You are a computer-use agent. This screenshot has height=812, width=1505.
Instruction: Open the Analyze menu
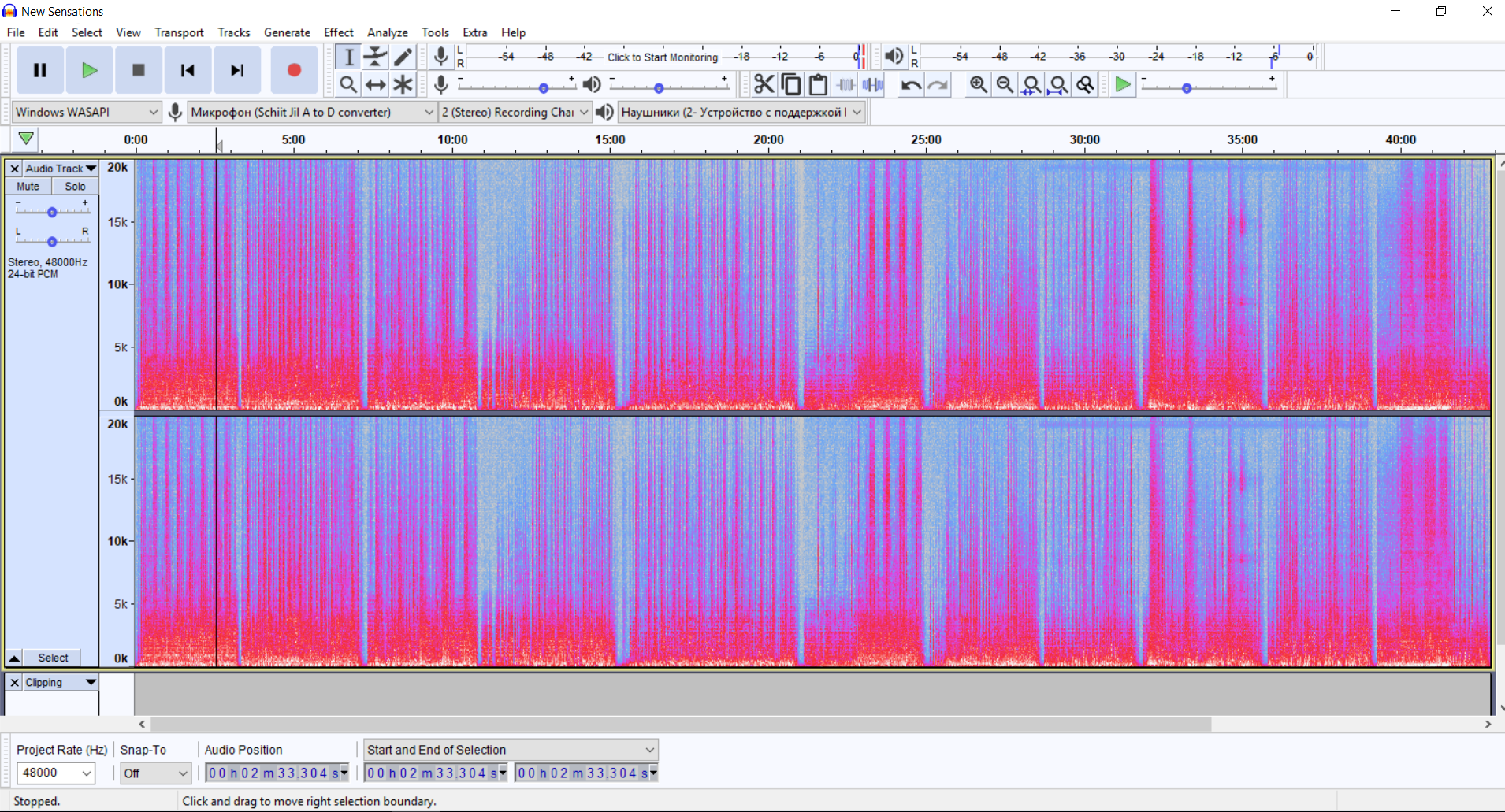tap(388, 32)
